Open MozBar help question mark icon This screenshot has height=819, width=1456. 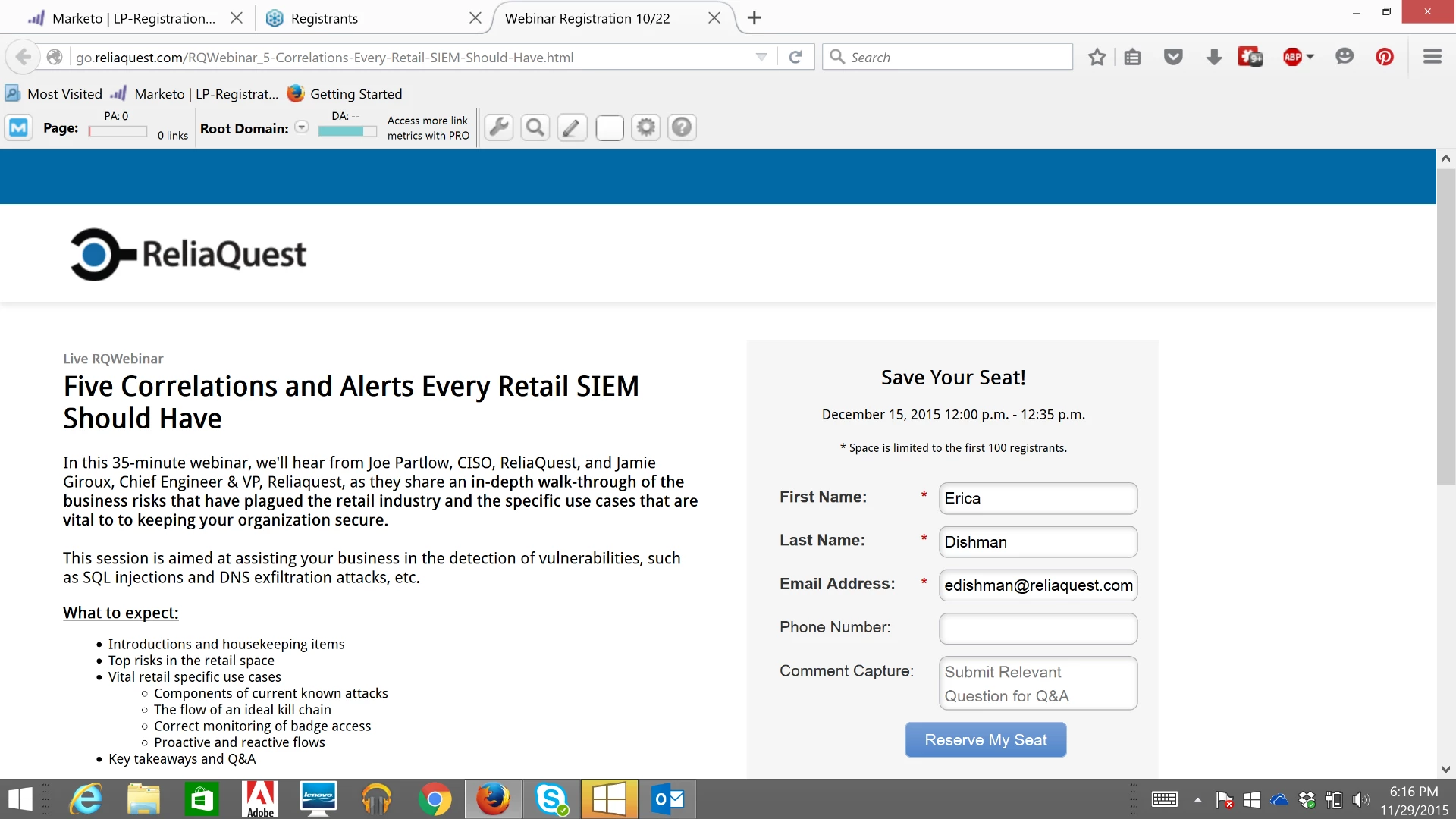(682, 127)
